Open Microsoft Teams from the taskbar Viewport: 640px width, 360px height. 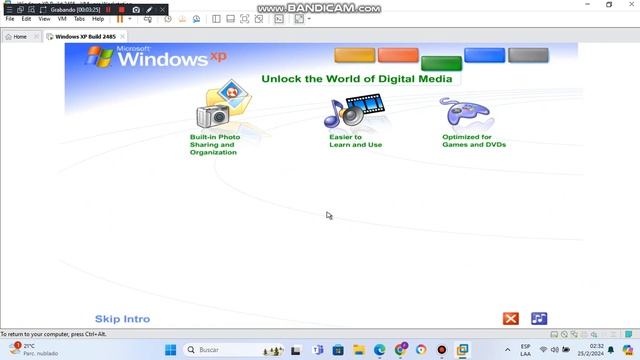coord(317,350)
